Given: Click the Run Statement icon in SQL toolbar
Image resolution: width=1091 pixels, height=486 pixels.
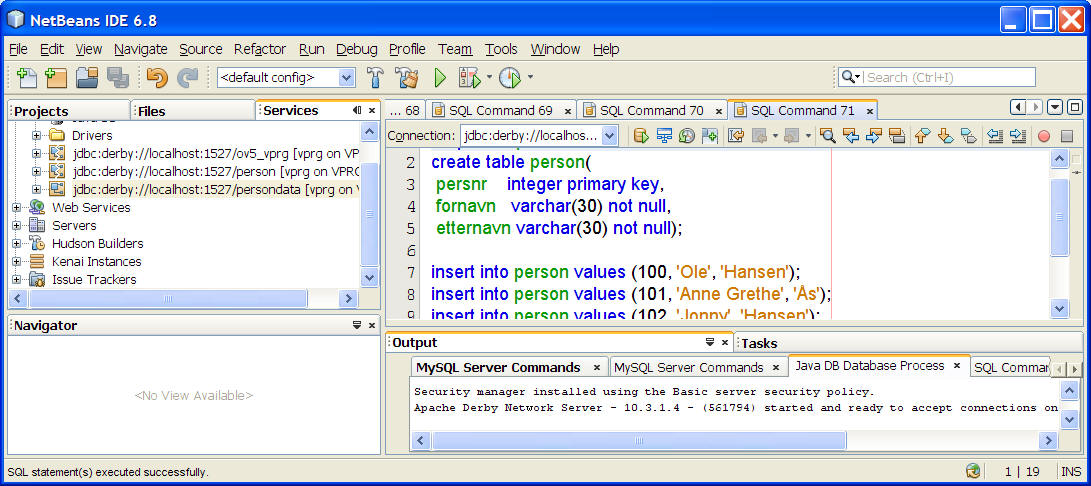Looking at the screenshot, I should coord(664,136).
